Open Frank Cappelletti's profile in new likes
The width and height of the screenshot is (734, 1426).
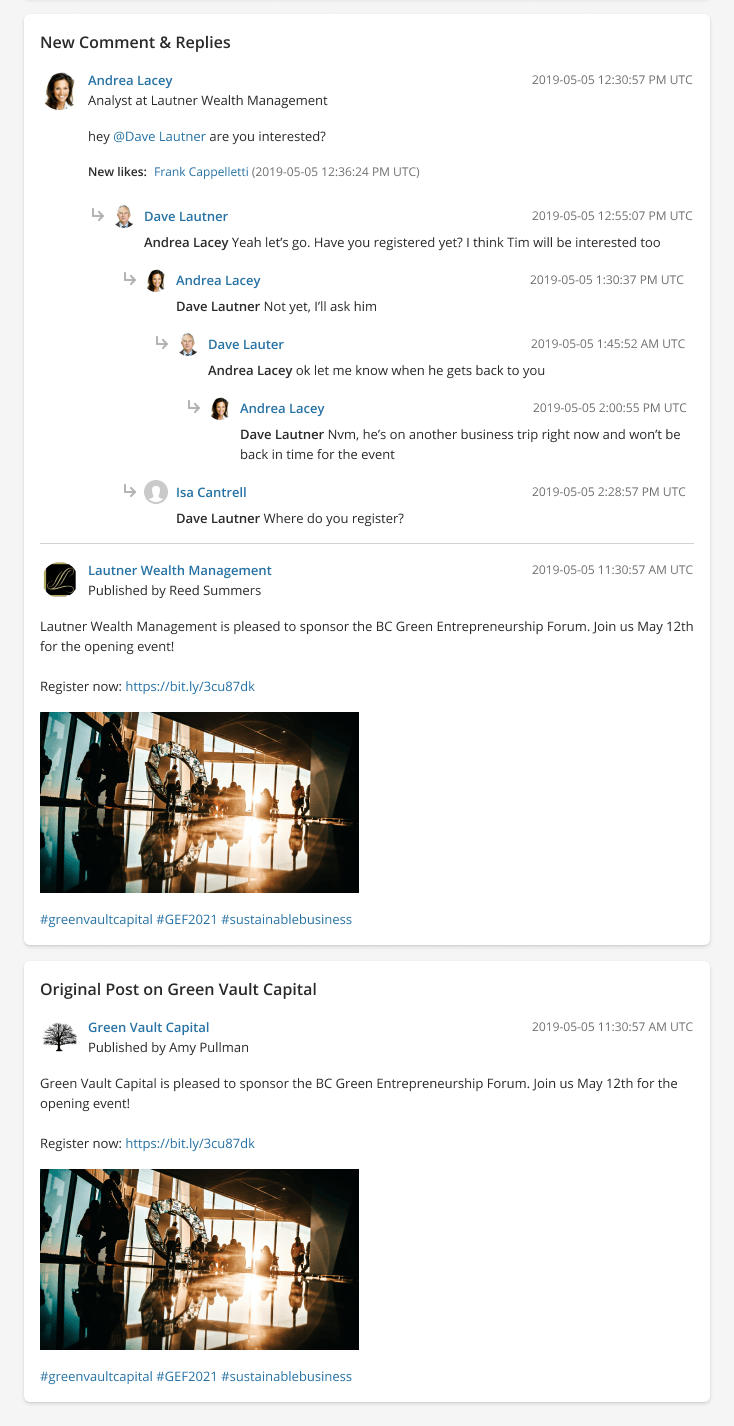click(x=201, y=172)
